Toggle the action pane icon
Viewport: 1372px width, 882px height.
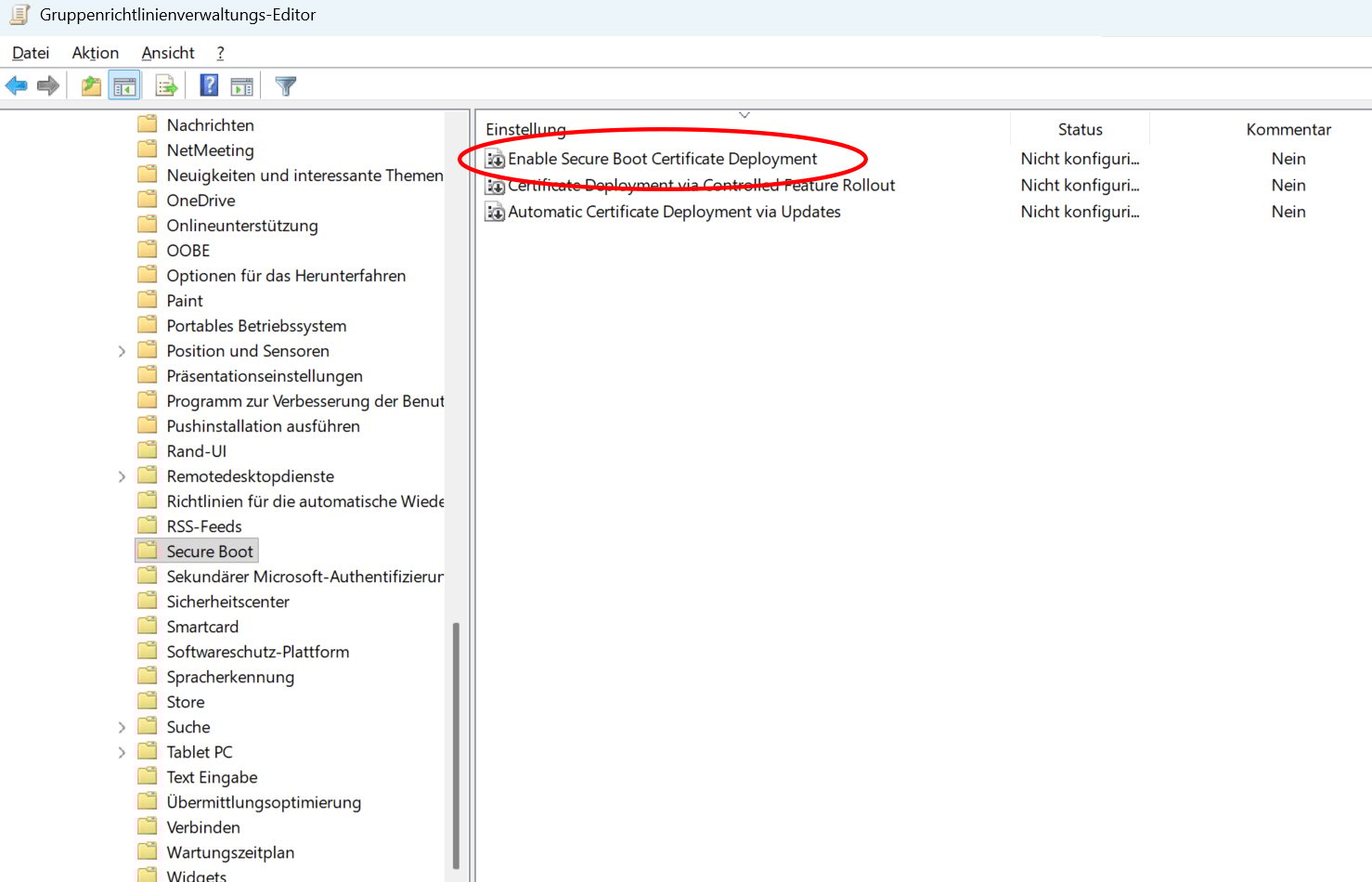[x=241, y=84]
